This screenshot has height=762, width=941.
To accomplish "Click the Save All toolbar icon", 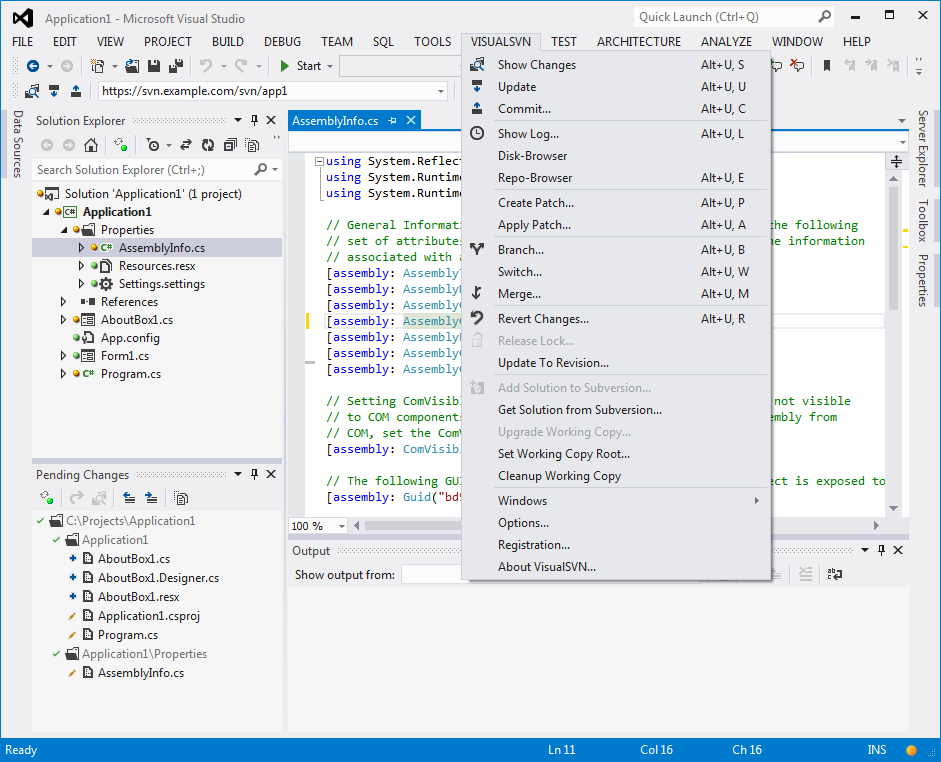I will point(176,66).
